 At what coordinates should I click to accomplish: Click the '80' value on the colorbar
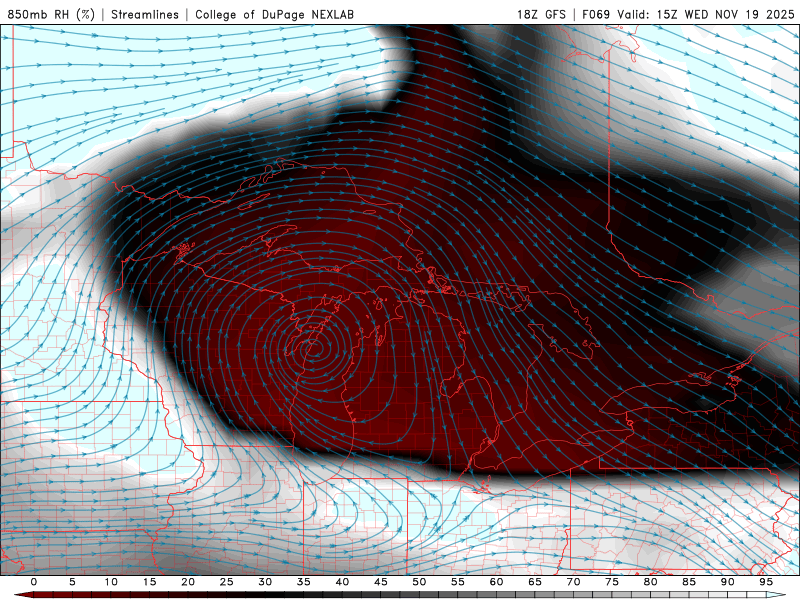coord(651,582)
